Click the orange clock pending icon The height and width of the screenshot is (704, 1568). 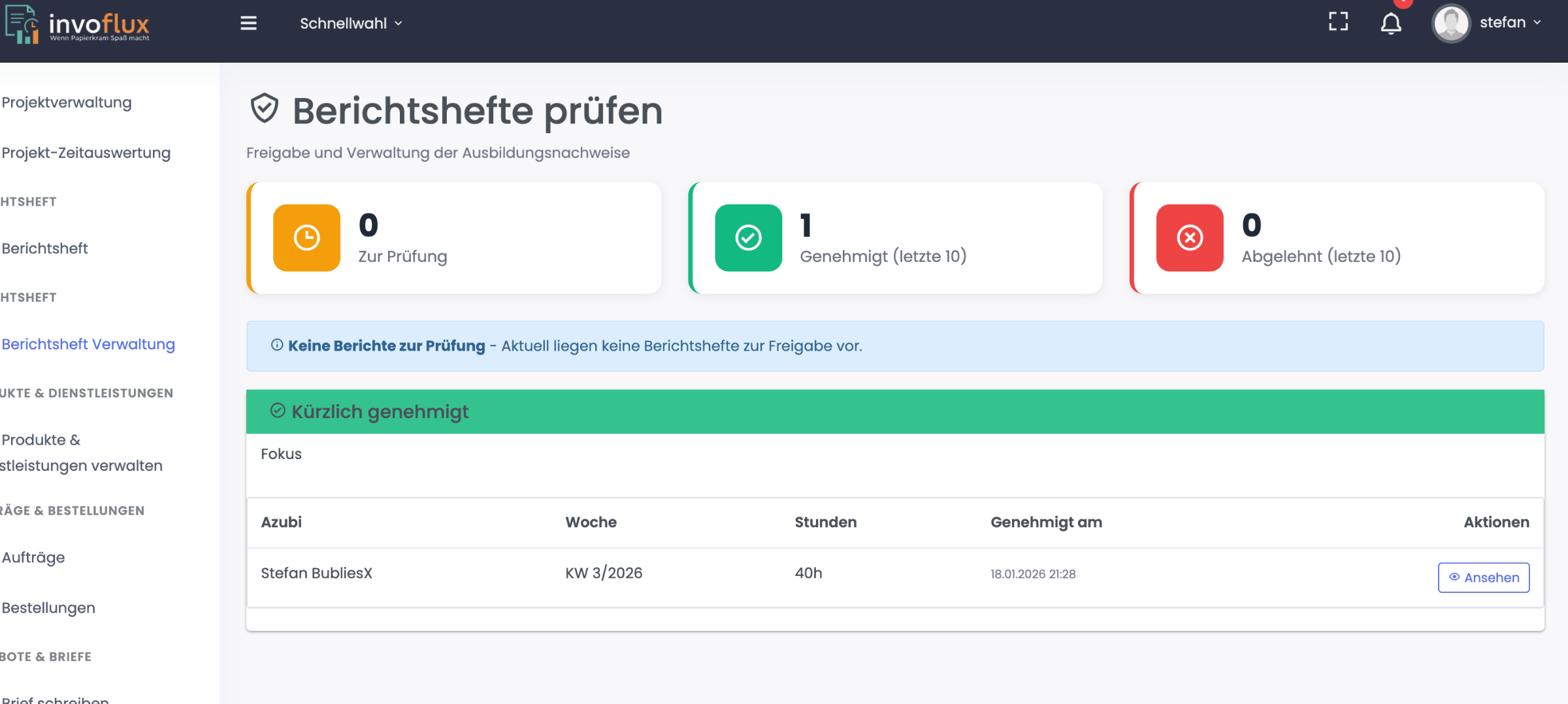306,238
